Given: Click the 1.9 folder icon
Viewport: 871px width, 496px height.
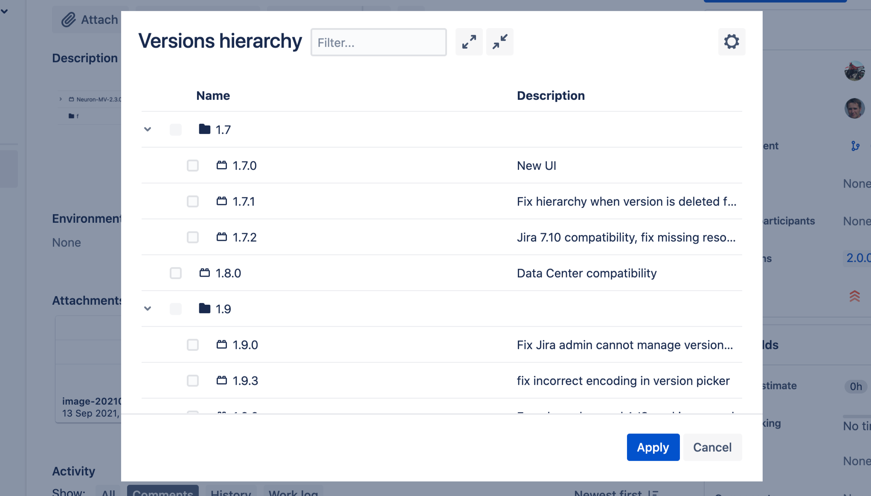Looking at the screenshot, I should 204,309.
